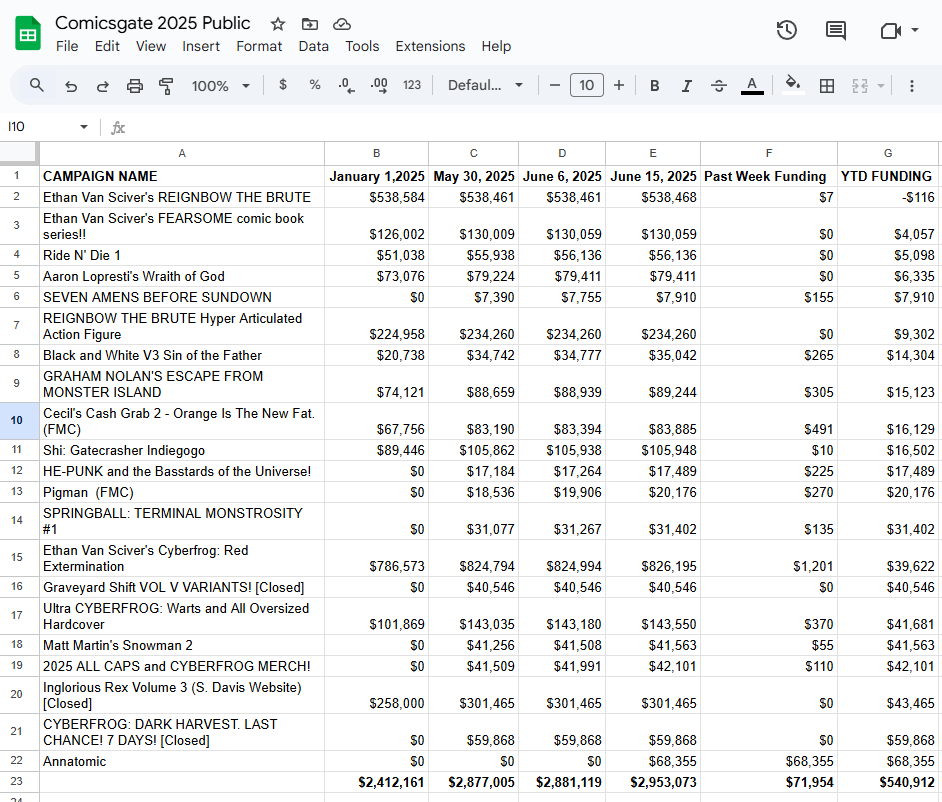Open the borders tool
Screen dimensions: 942x802
(827, 86)
